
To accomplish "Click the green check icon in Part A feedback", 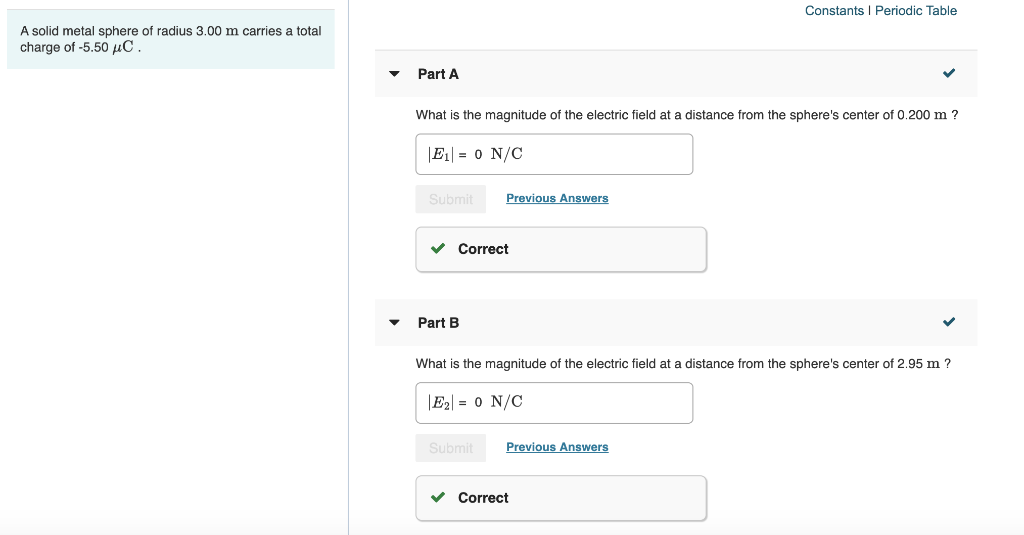I will click(438, 249).
